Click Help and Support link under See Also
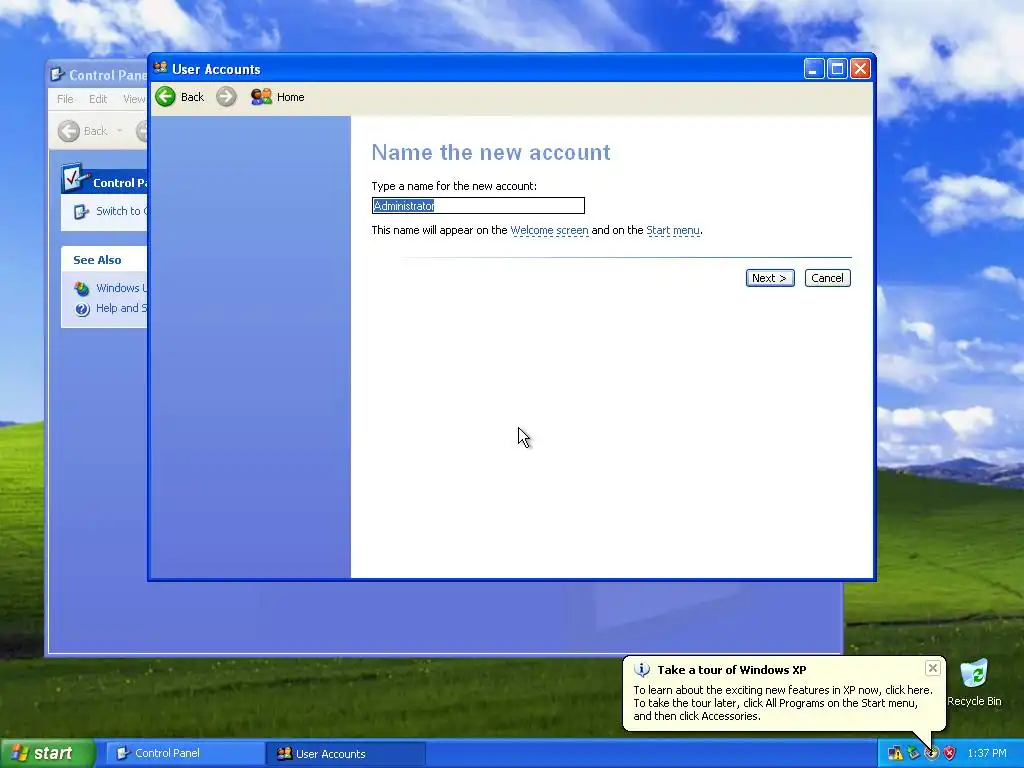This screenshot has height=768, width=1024. coord(121,308)
